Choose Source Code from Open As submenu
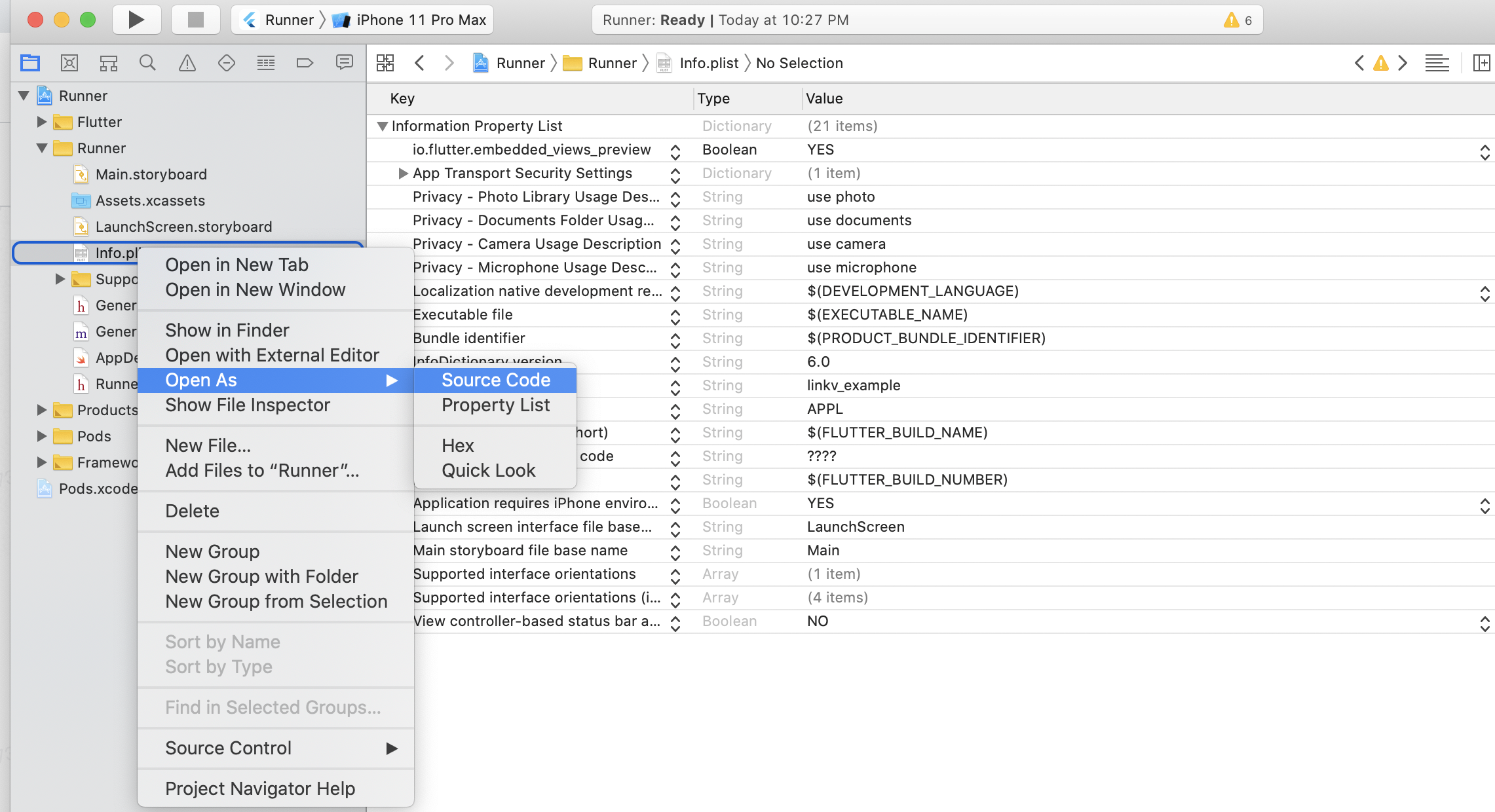Viewport: 1495px width, 812px height. tap(495, 380)
